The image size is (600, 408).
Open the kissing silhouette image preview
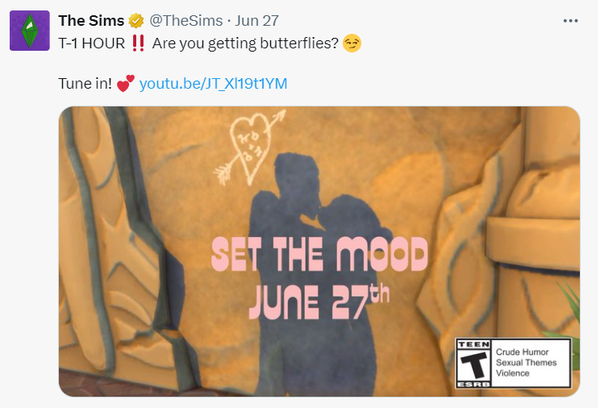pyautogui.click(x=319, y=251)
